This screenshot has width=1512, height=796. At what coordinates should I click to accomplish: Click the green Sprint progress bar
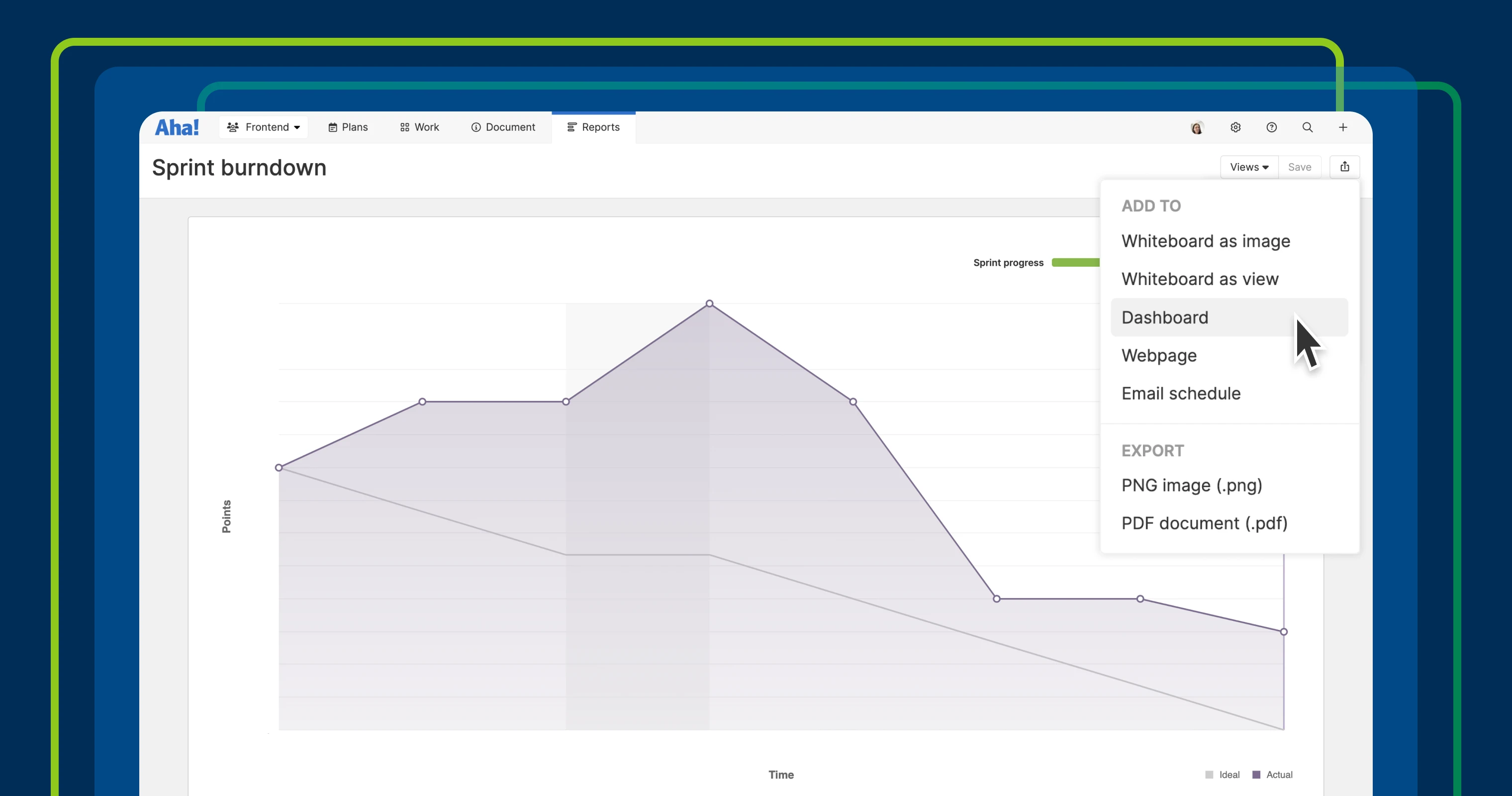click(x=1075, y=262)
